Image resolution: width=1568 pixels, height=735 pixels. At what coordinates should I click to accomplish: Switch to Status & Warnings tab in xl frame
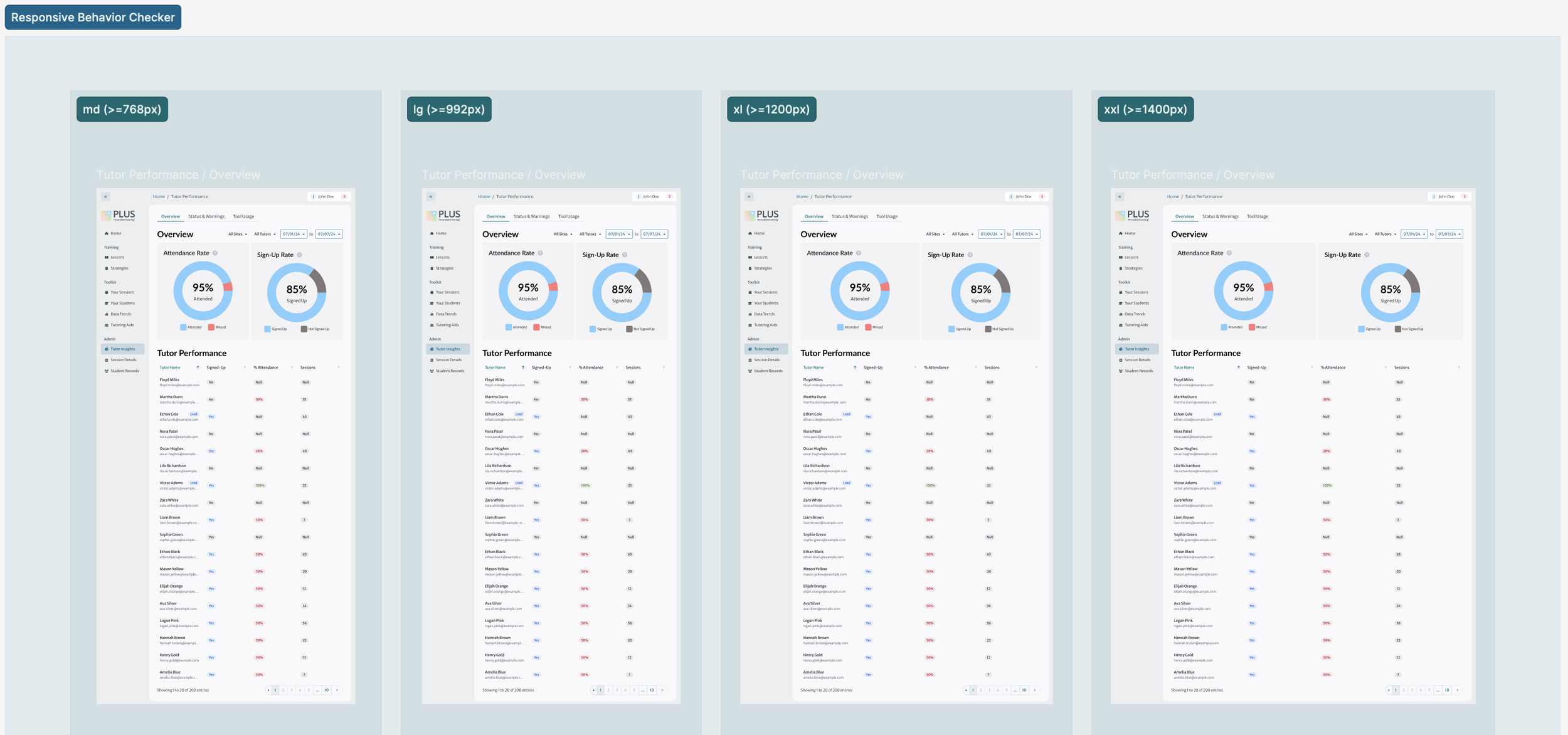(849, 216)
